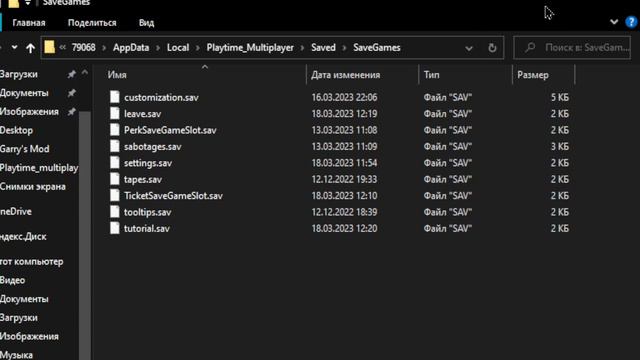This screenshot has width=640, height=360.
Task: Click pin icon beside pinned Изображения
Action: pyautogui.click(x=71, y=112)
